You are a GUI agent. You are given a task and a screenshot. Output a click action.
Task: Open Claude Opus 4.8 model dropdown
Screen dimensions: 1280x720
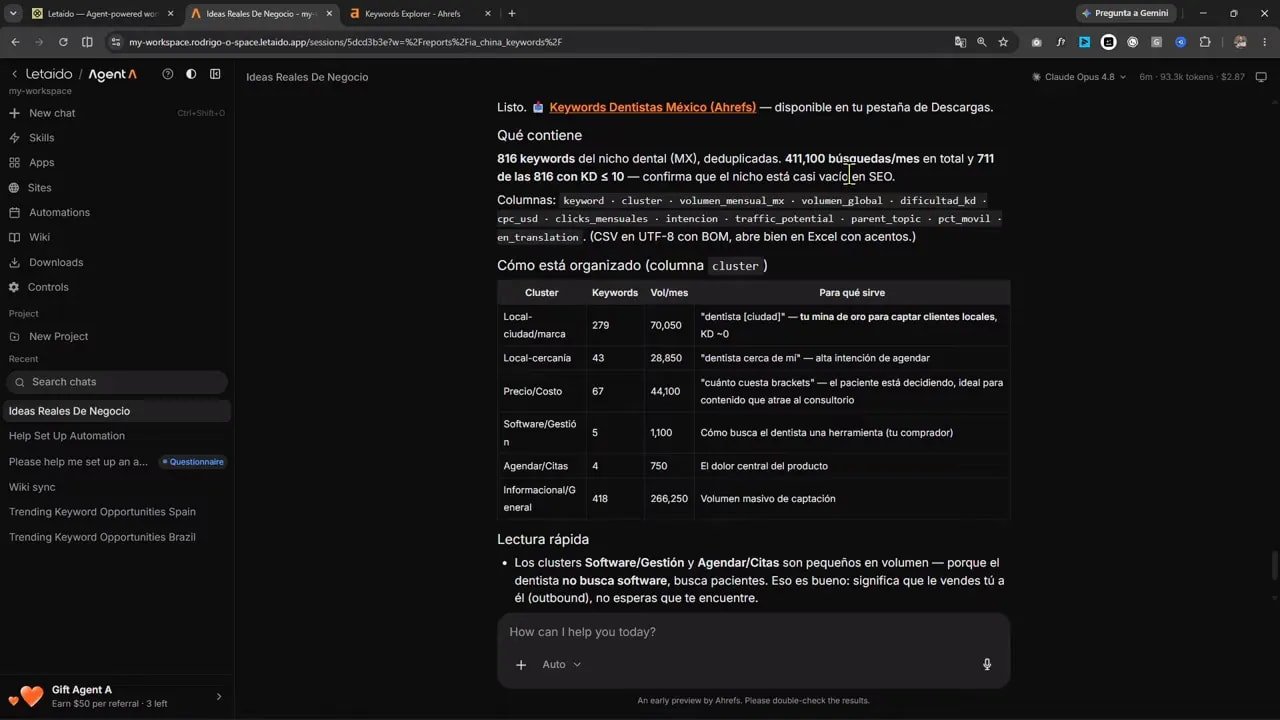pos(1079,77)
